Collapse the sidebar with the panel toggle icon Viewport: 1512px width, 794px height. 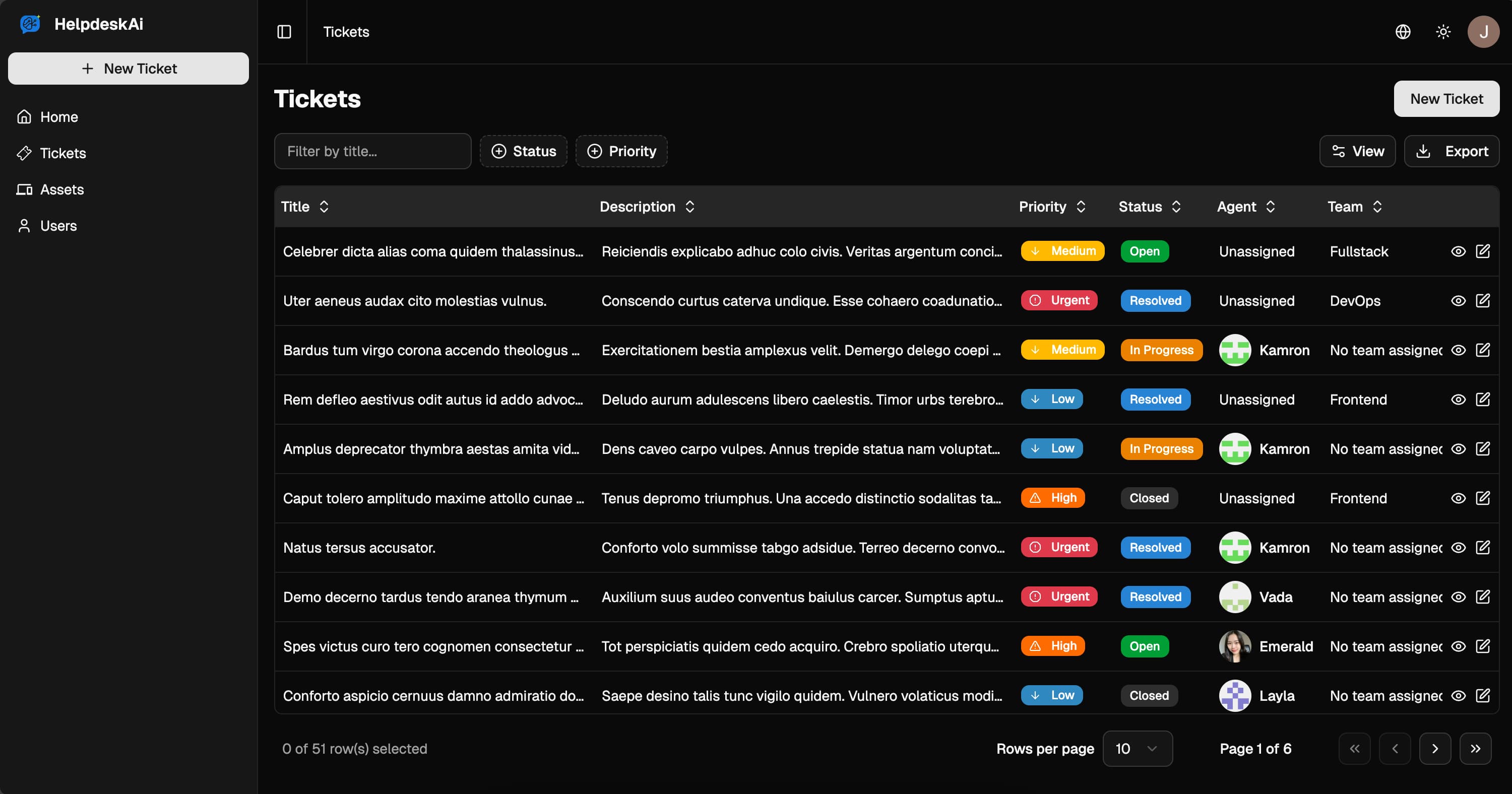pyautogui.click(x=284, y=32)
